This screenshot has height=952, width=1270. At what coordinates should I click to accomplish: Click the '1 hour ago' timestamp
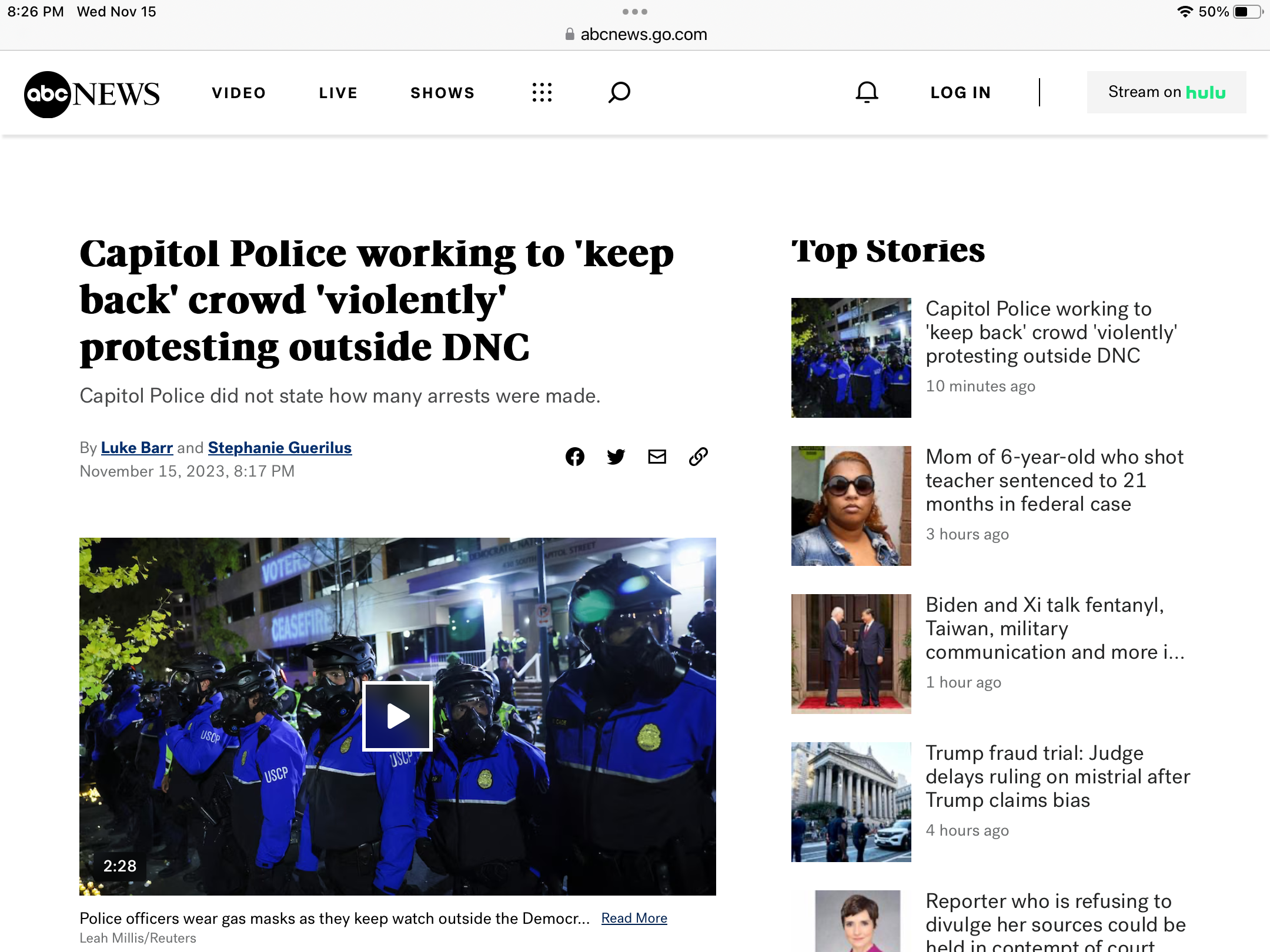tap(963, 682)
